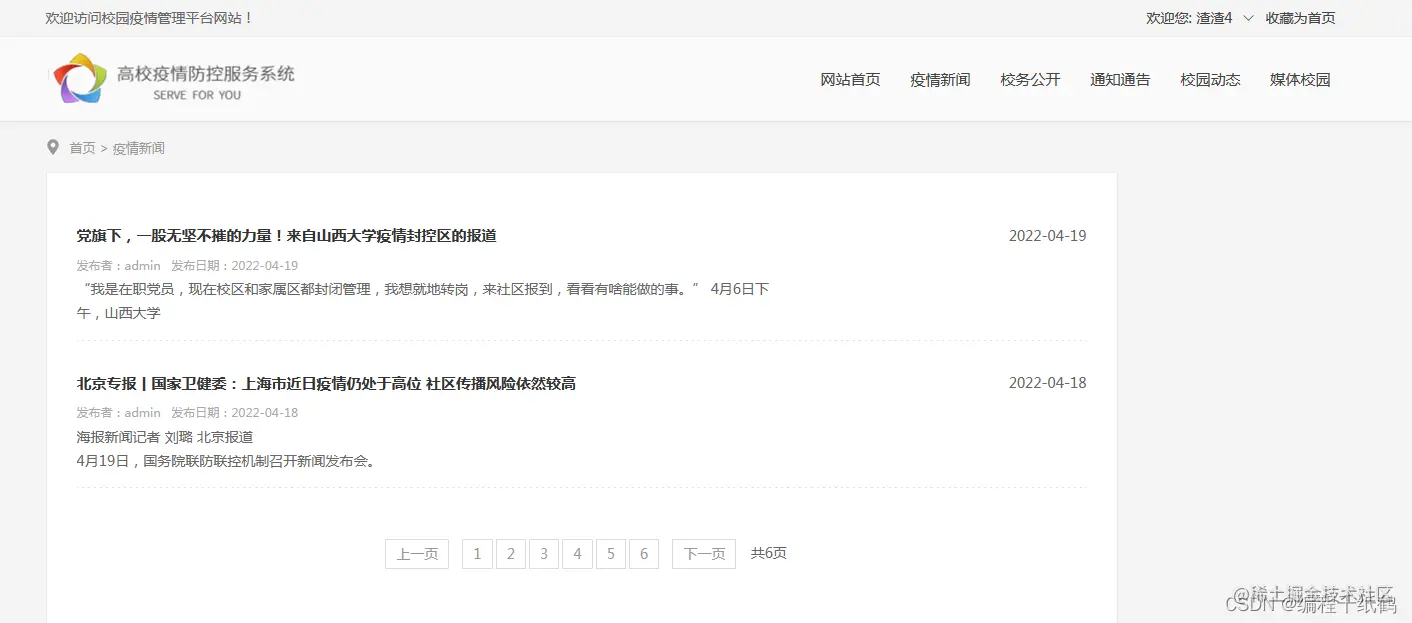Click the date 2022-04-19 at right
This screenshot has width=1412, height=623.
coord(1047,236)
